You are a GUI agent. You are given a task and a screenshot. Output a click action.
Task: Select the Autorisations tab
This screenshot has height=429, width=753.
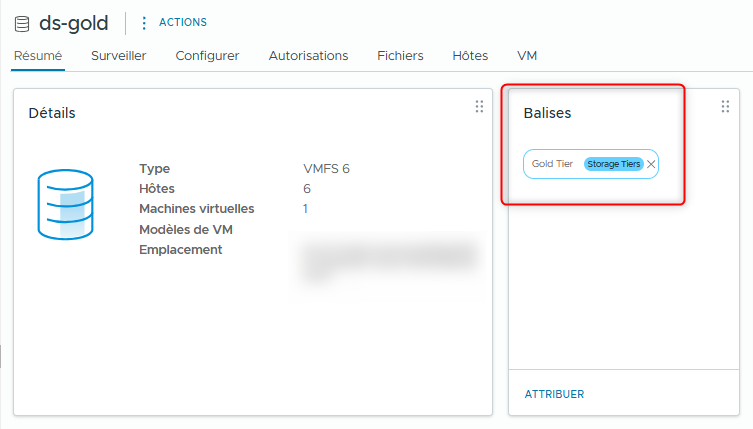(x=308, y=56)
